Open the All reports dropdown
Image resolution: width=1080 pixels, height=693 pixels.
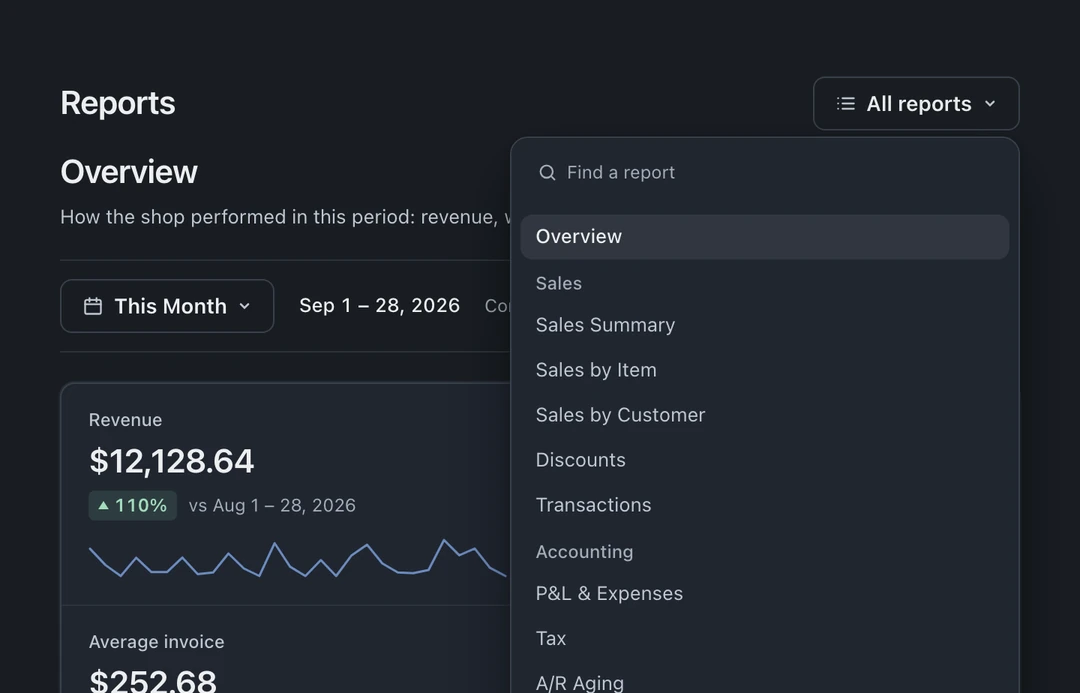pyautogui.click(x=916, y=103)
